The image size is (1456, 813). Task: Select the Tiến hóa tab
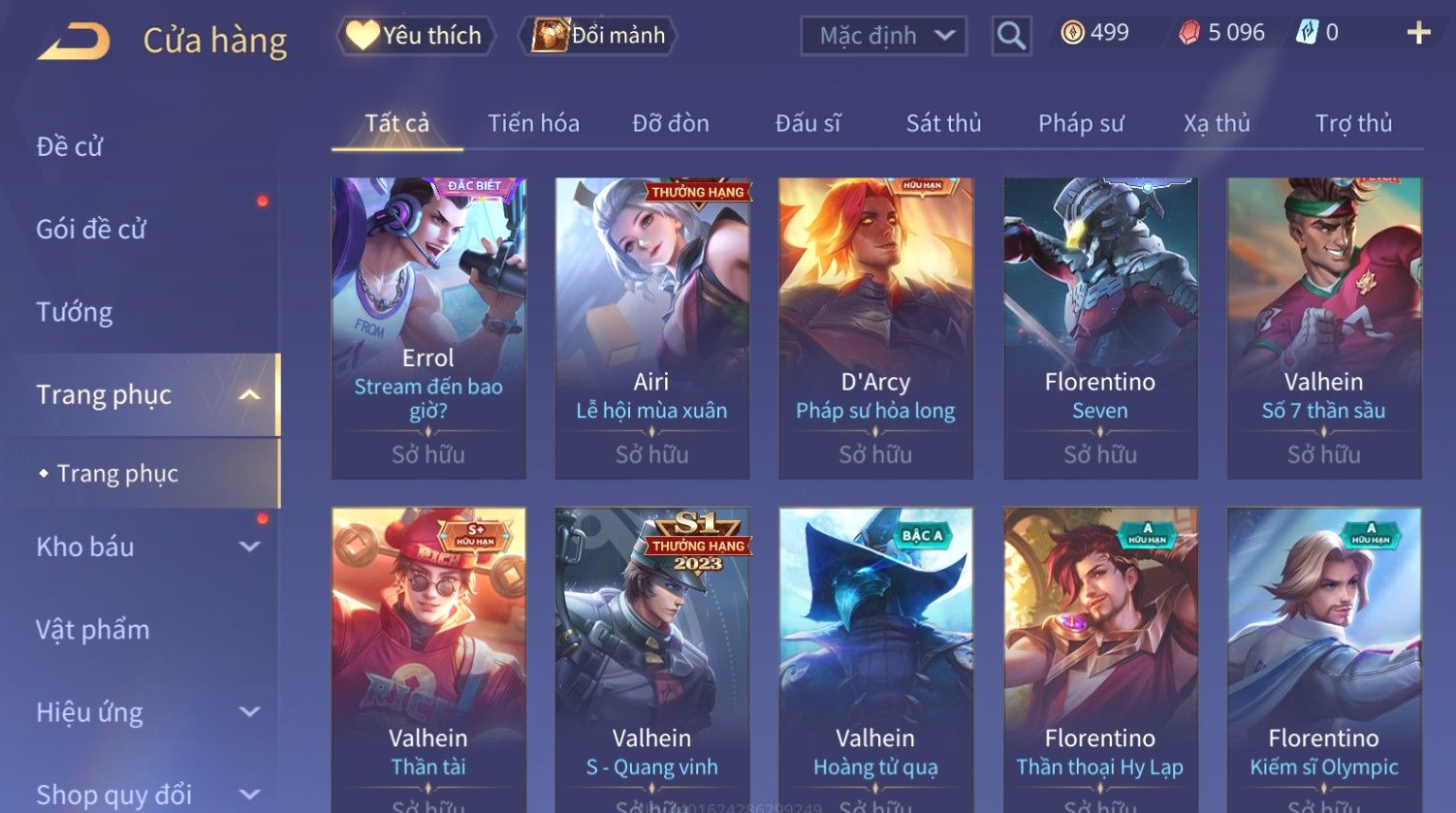tap(533, 123)
